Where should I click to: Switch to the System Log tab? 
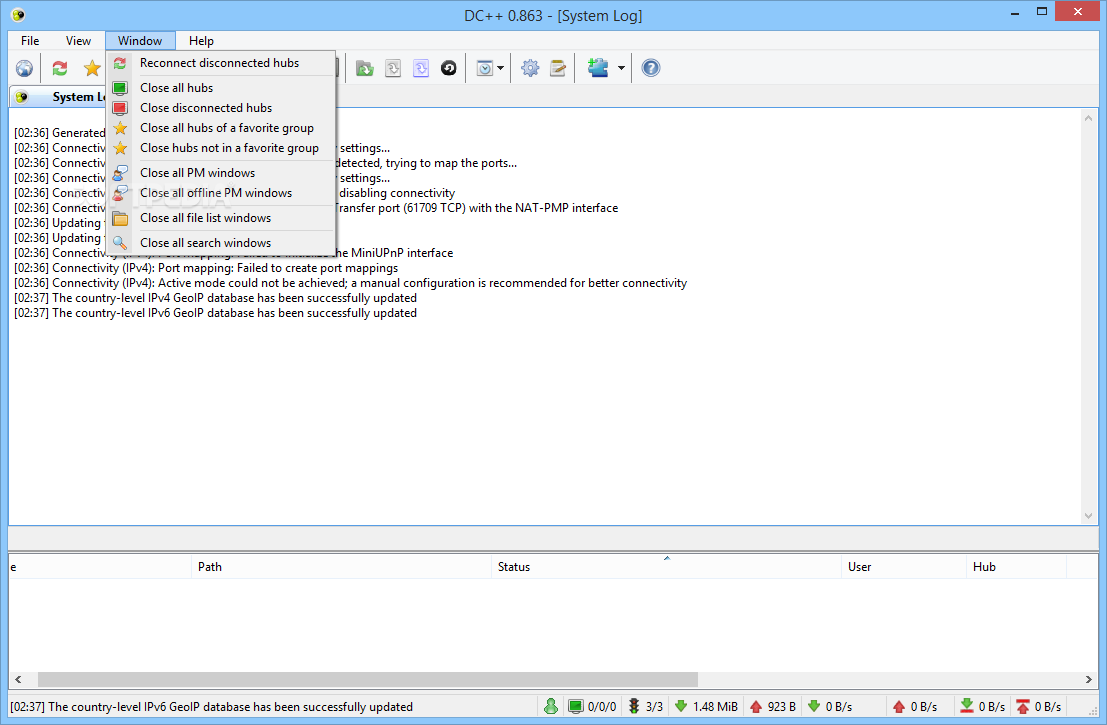click(58, 97)
